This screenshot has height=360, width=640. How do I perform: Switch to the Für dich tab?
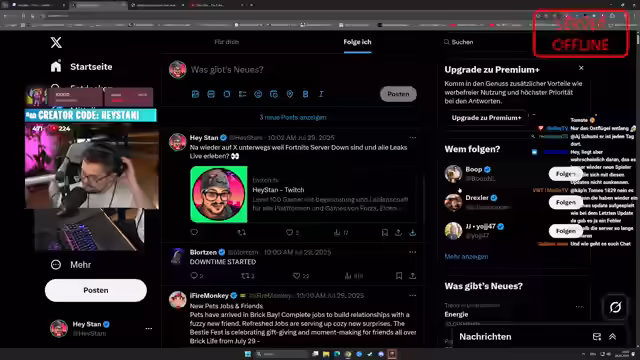227,42
